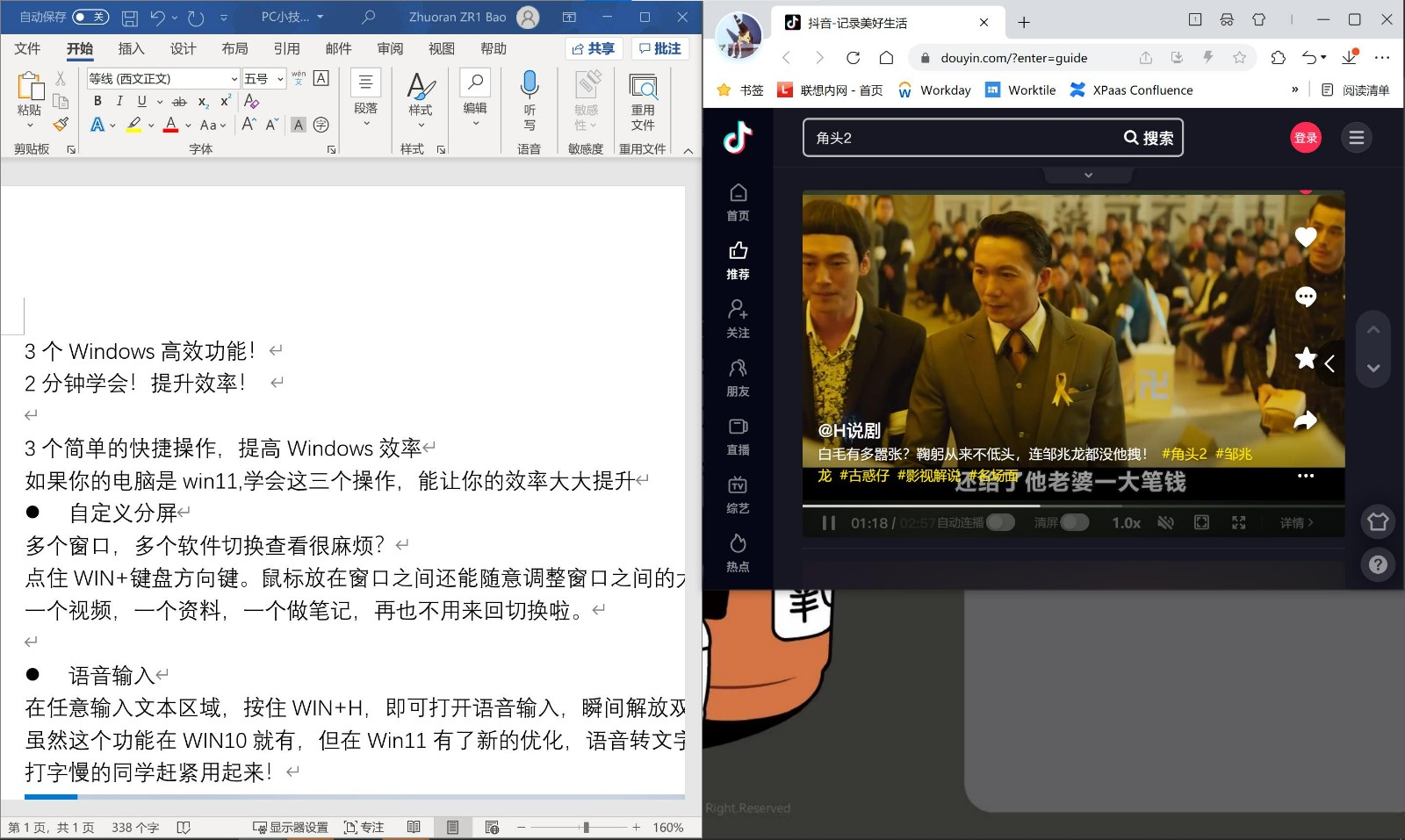Toggle 清屏 clear-screen switch
This screenshot has height=840, width=1405.
click(1075, 522)
